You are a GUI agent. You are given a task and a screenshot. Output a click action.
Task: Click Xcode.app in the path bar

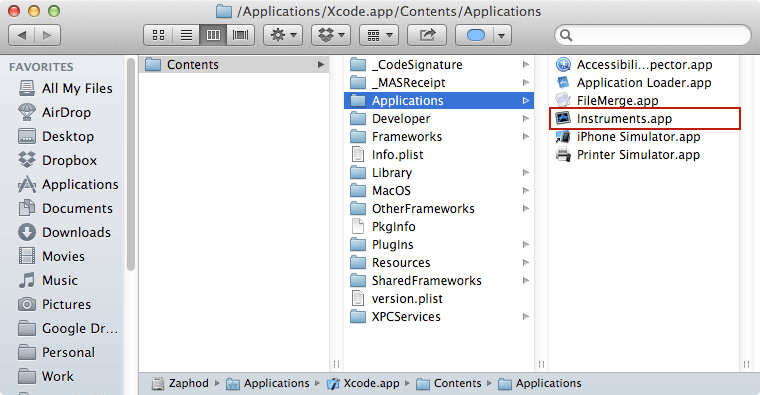coord(364,383)
